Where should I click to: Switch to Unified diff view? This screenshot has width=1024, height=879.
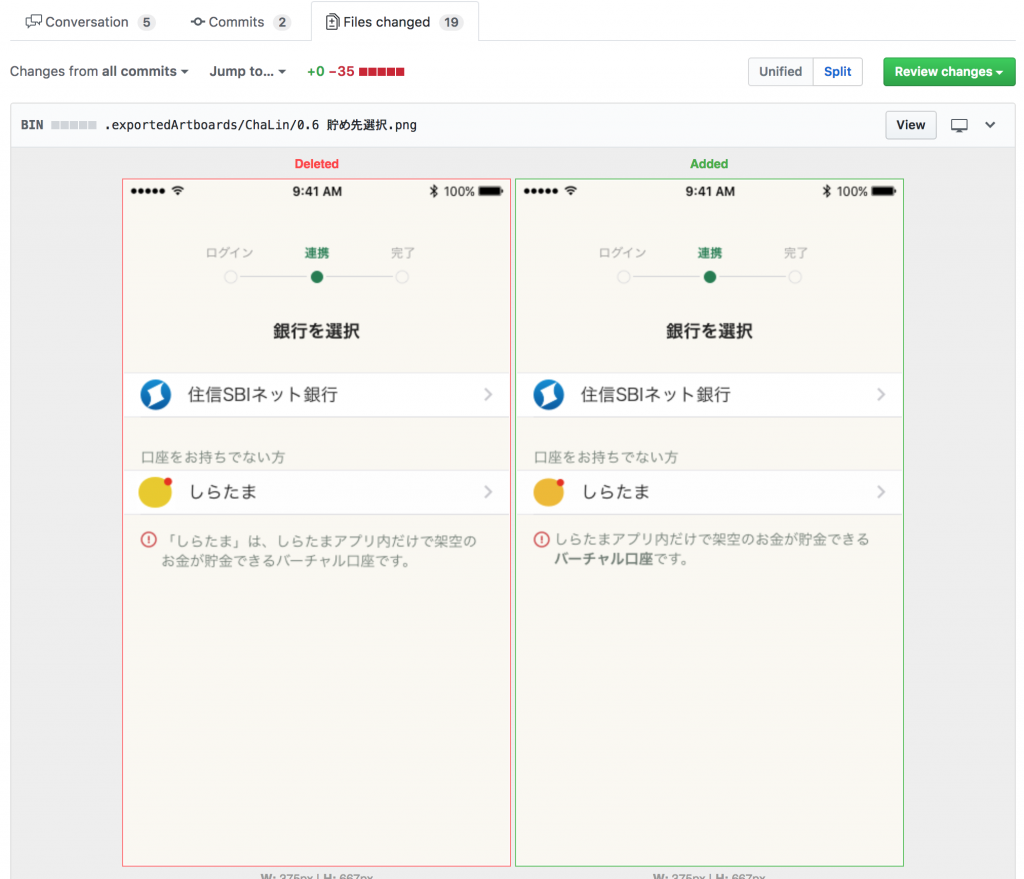(x=780, y=72)
